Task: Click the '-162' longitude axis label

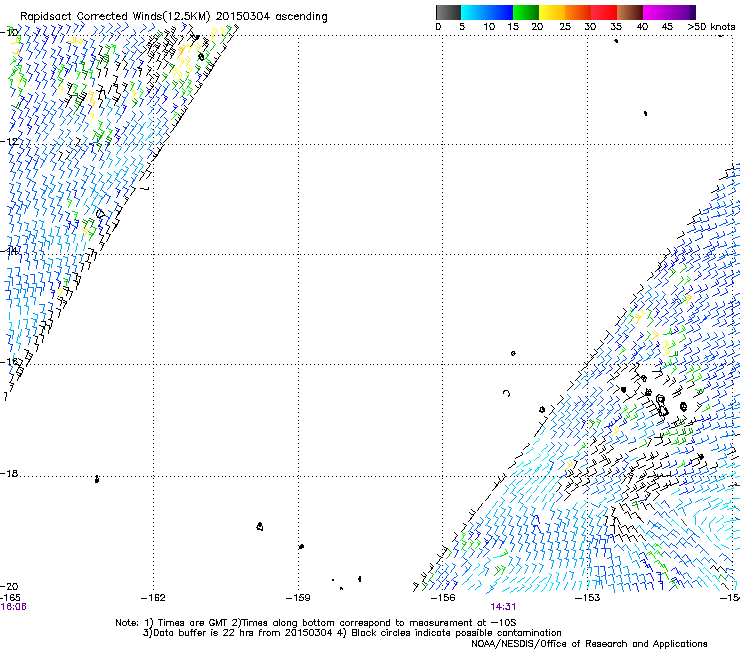Action: tap(153, 598)
